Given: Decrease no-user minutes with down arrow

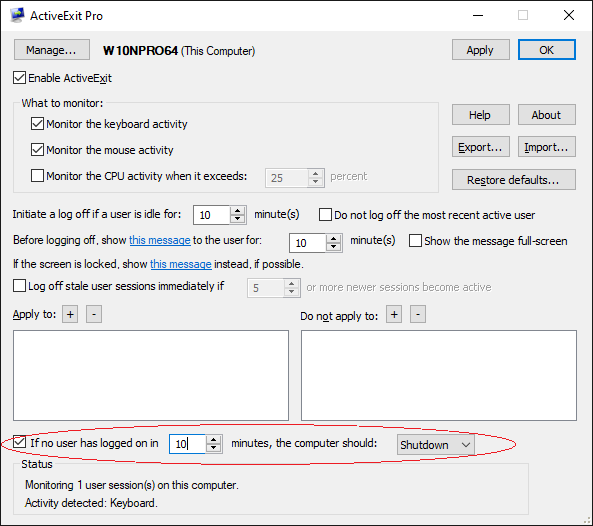Looking at the screenshot, I should coord(214,448).
